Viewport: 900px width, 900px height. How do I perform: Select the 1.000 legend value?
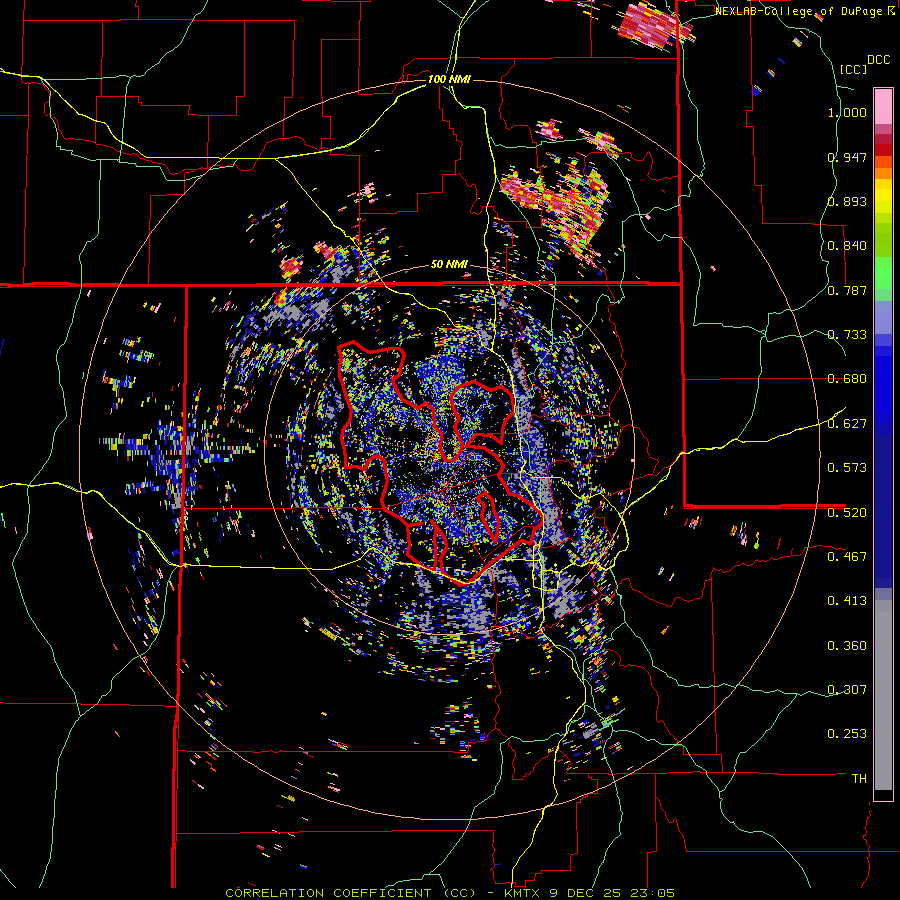click(x=847, y=112)
